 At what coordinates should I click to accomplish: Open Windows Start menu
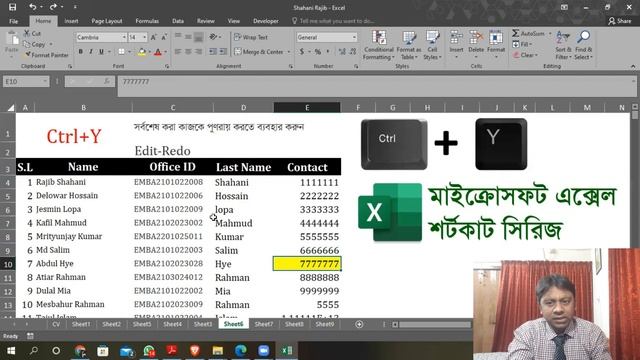[11, 351]
